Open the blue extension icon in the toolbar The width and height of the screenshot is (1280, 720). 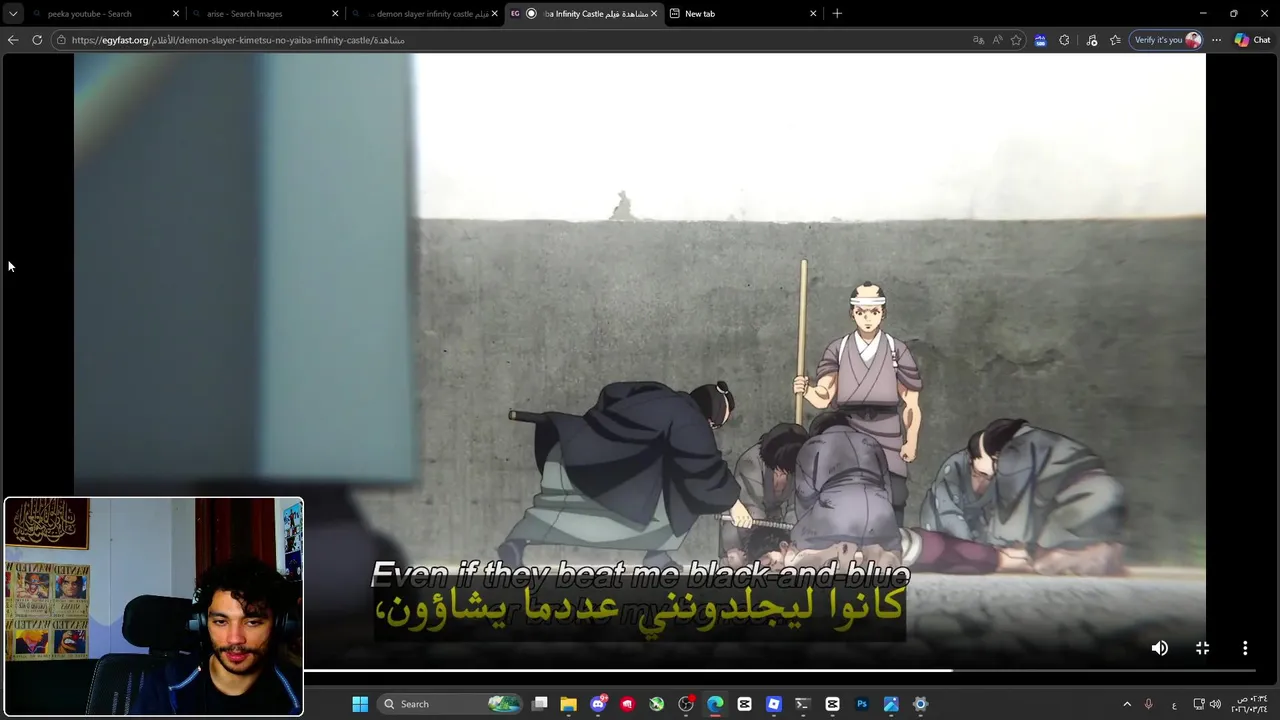tap(1040, 40)
